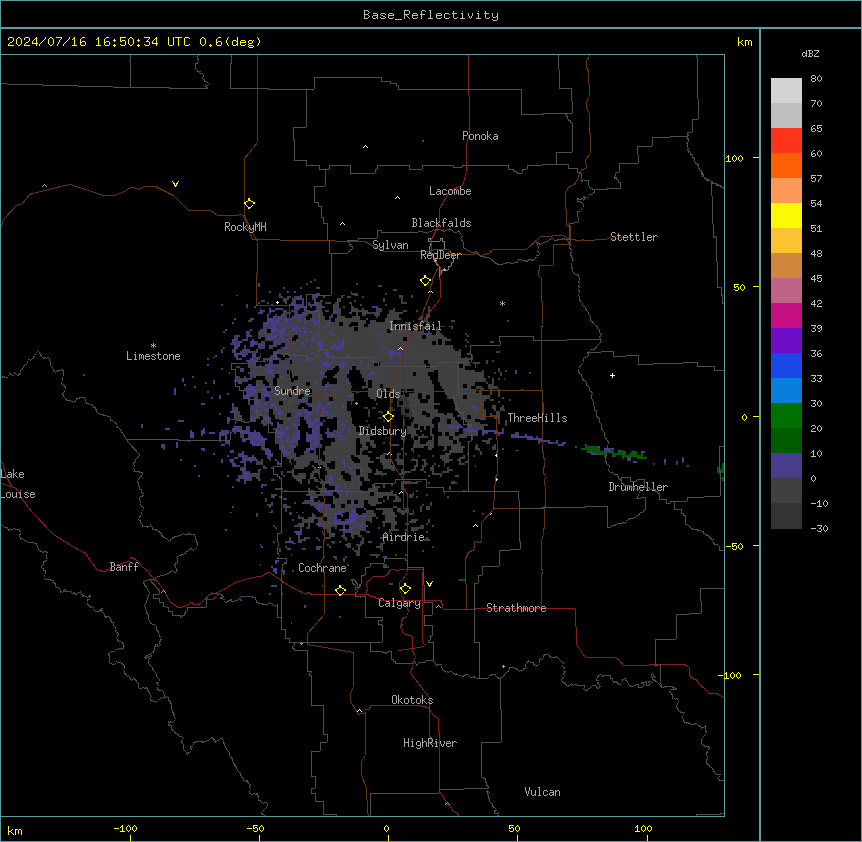Viewport: 862px width, 842px height.
Task: Click the Didsbury town label
Action: click(382, 431)
